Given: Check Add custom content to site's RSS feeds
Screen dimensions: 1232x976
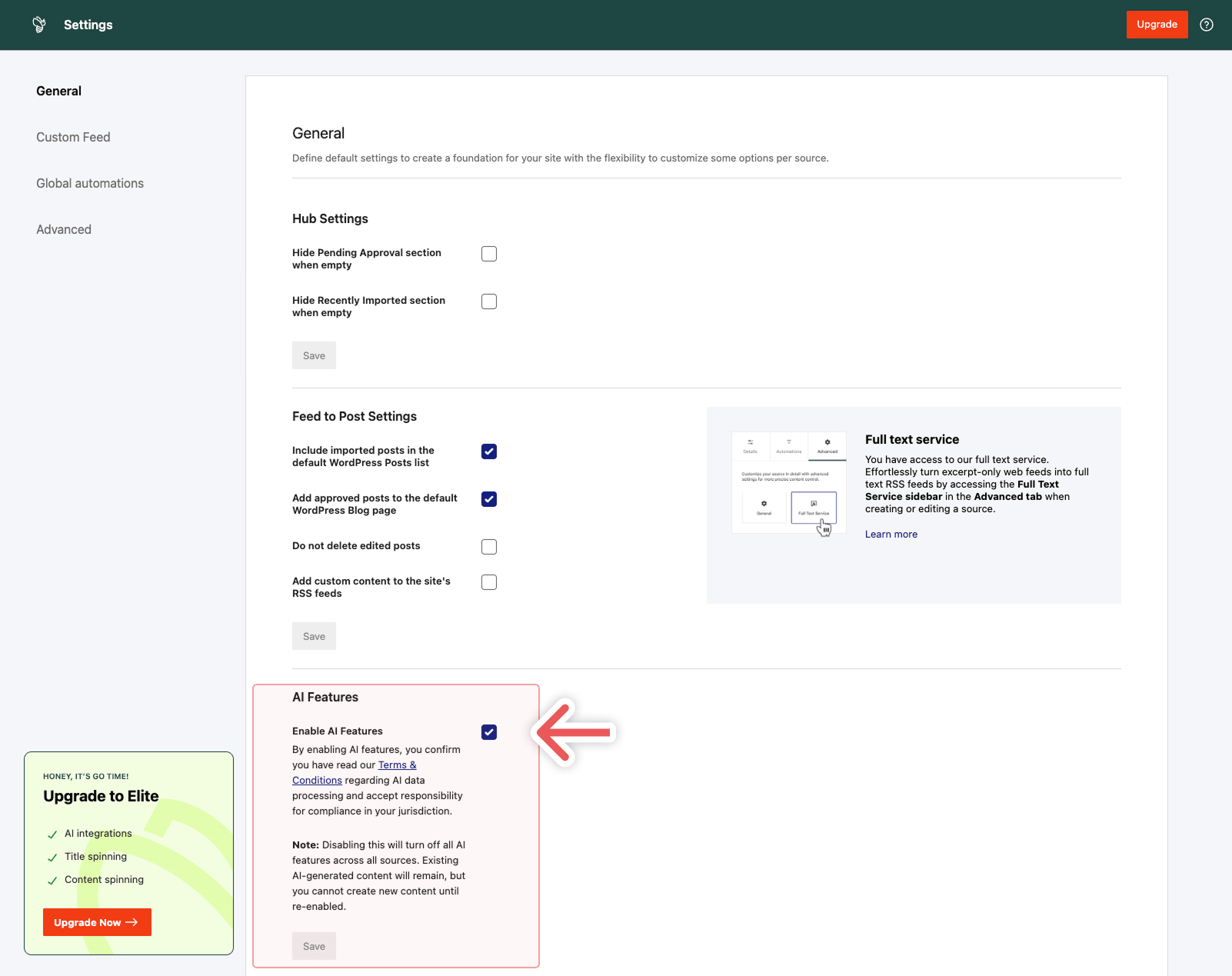Looking at the screenshot, I should click(x=489, y=582).
